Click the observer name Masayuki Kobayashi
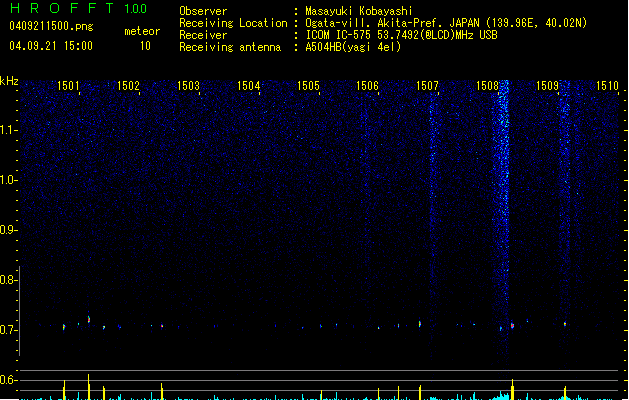Viewport: 629px width, 400px height. point(359,11)
